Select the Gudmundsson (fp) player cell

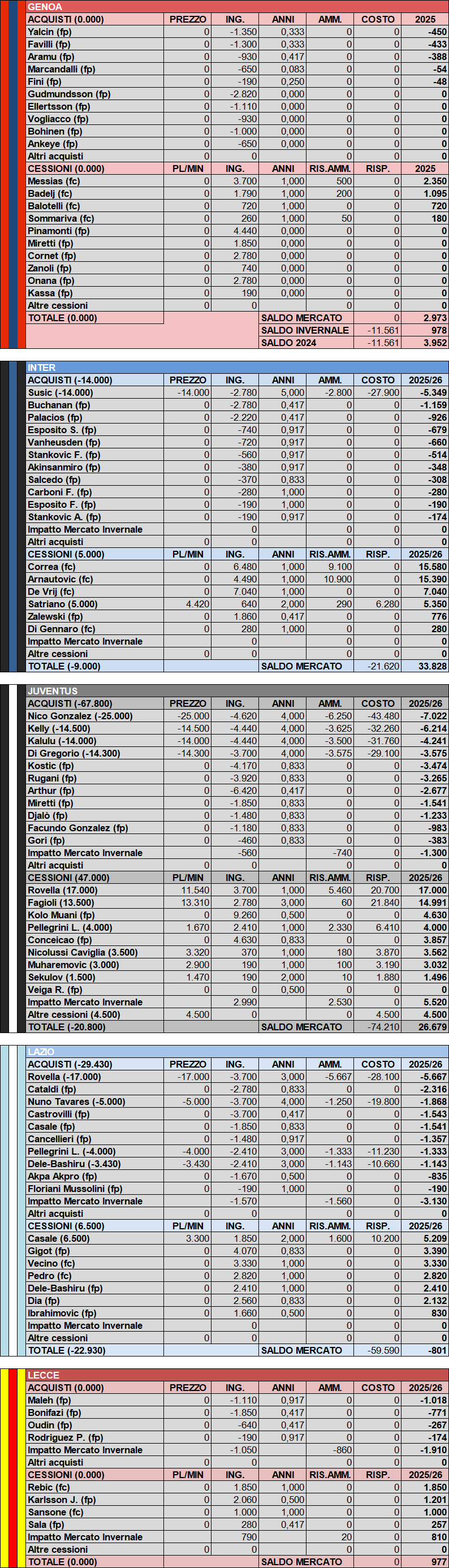[x=94, y=94]
